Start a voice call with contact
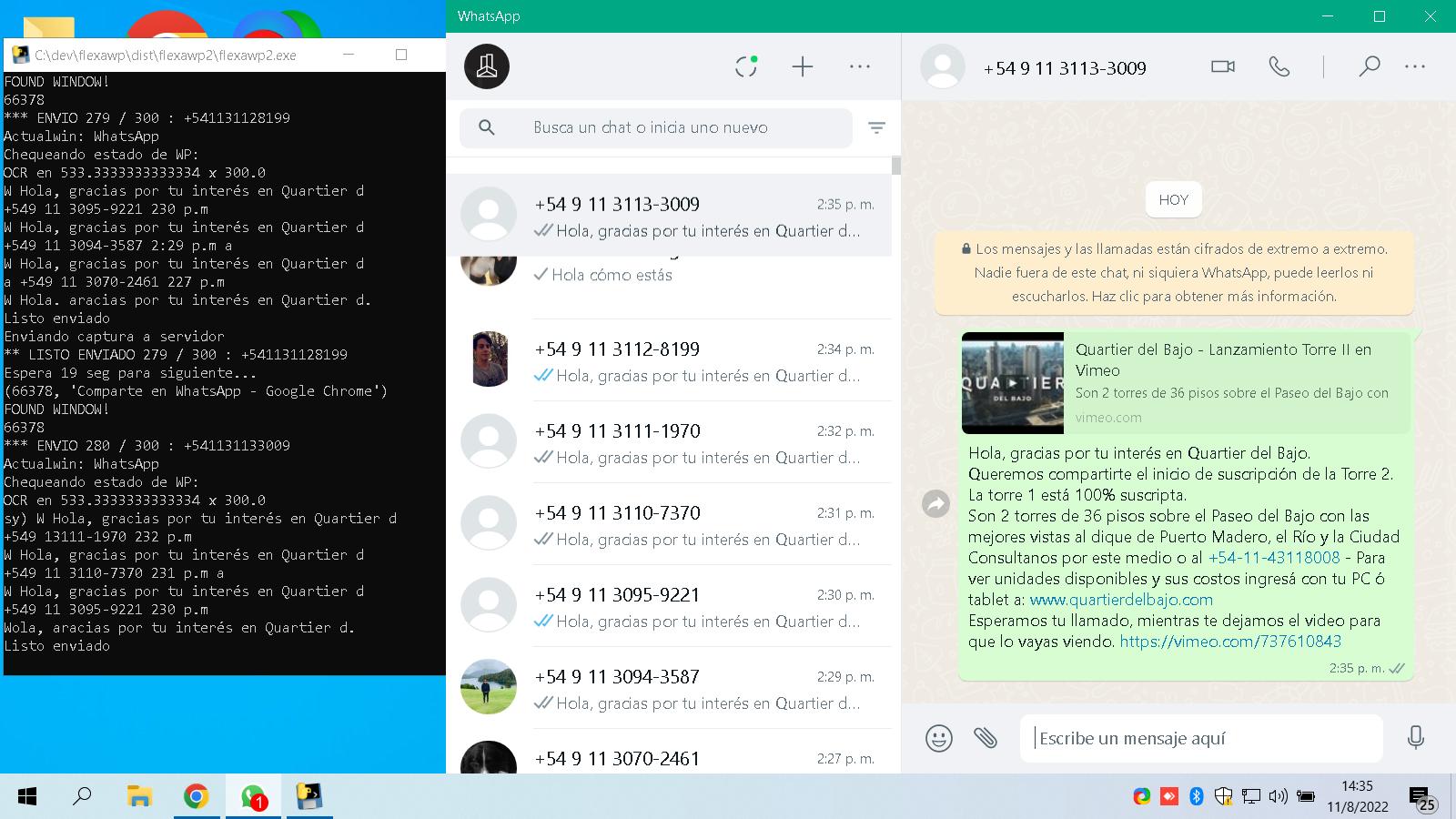Image resolution: width=1456 pixels, height=819 pixels. click(x=1279, y=66)
